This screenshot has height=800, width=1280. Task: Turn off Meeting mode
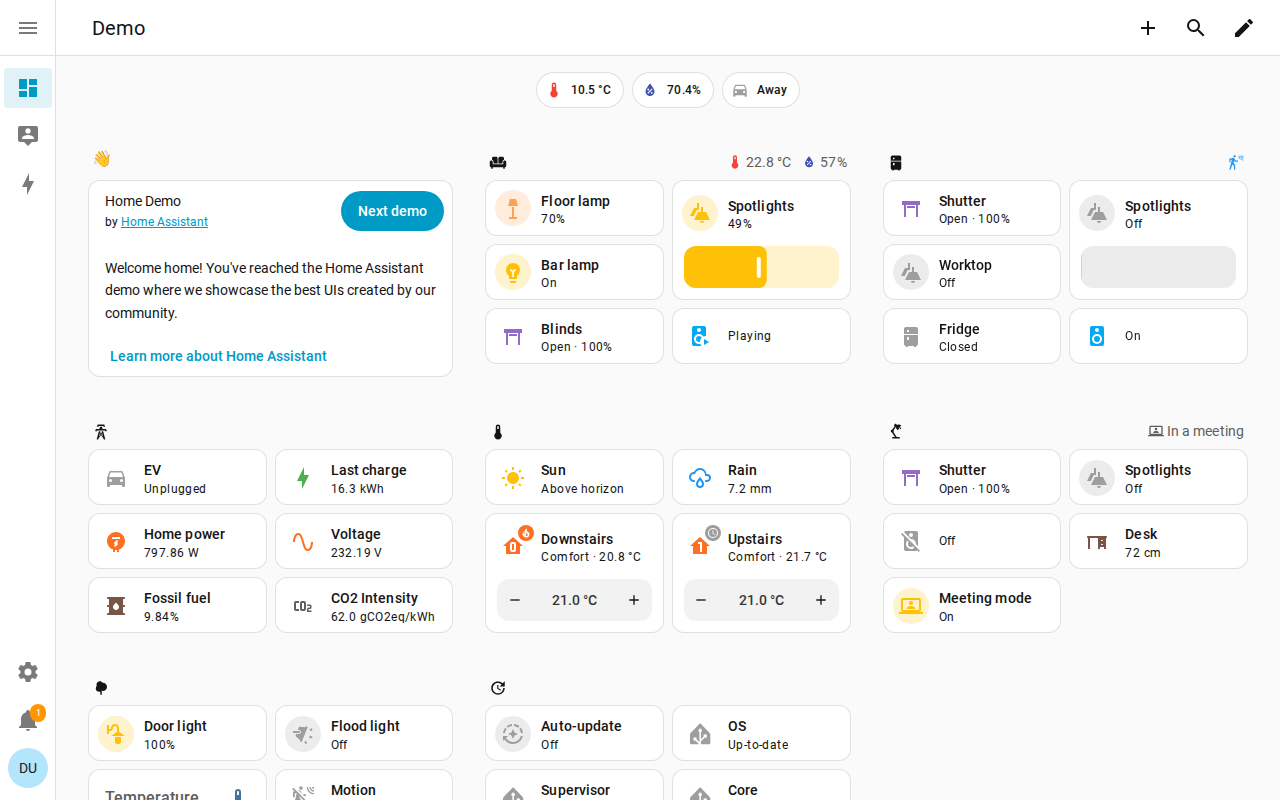point(911,605)
